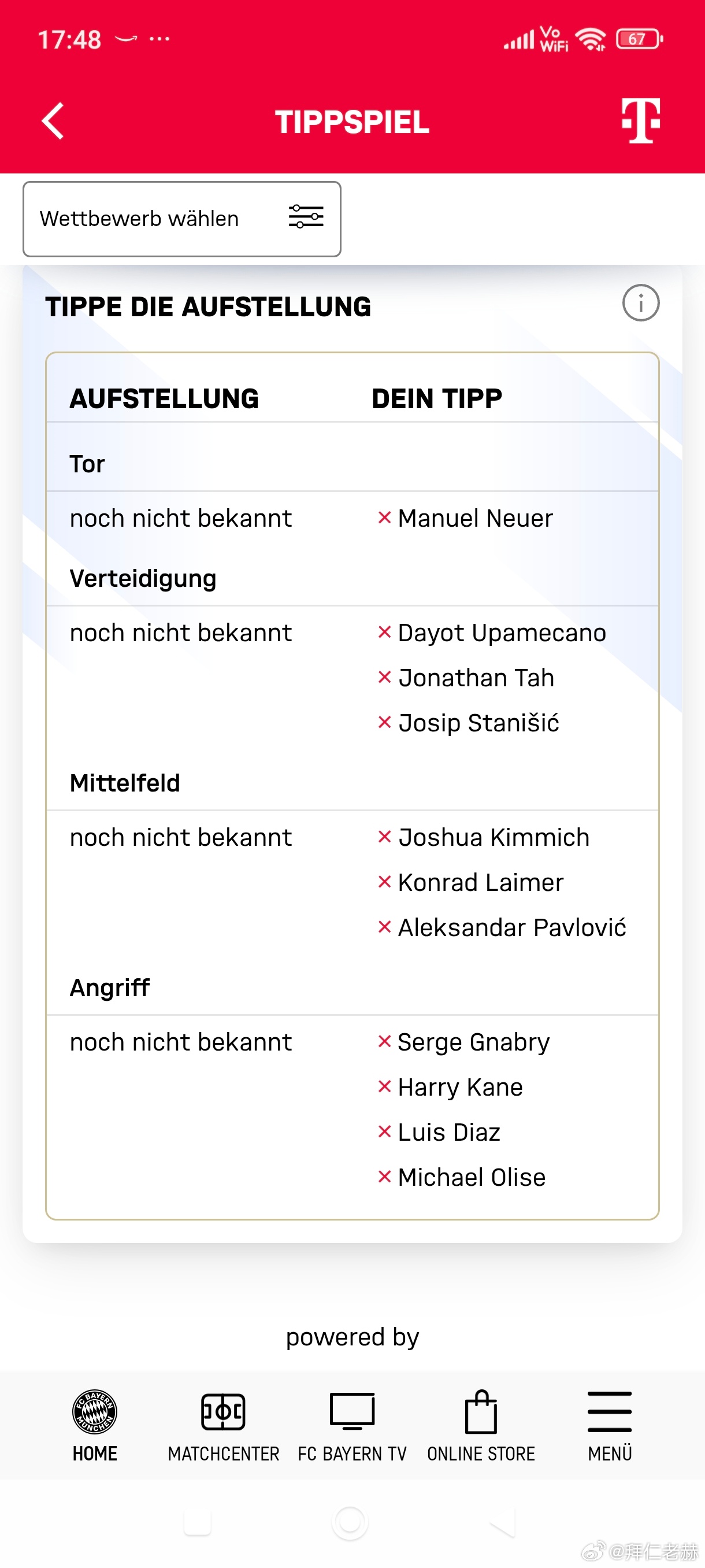Remove Michael Olise from tip
This screenshot has width=705, height=1568.
384,1177
